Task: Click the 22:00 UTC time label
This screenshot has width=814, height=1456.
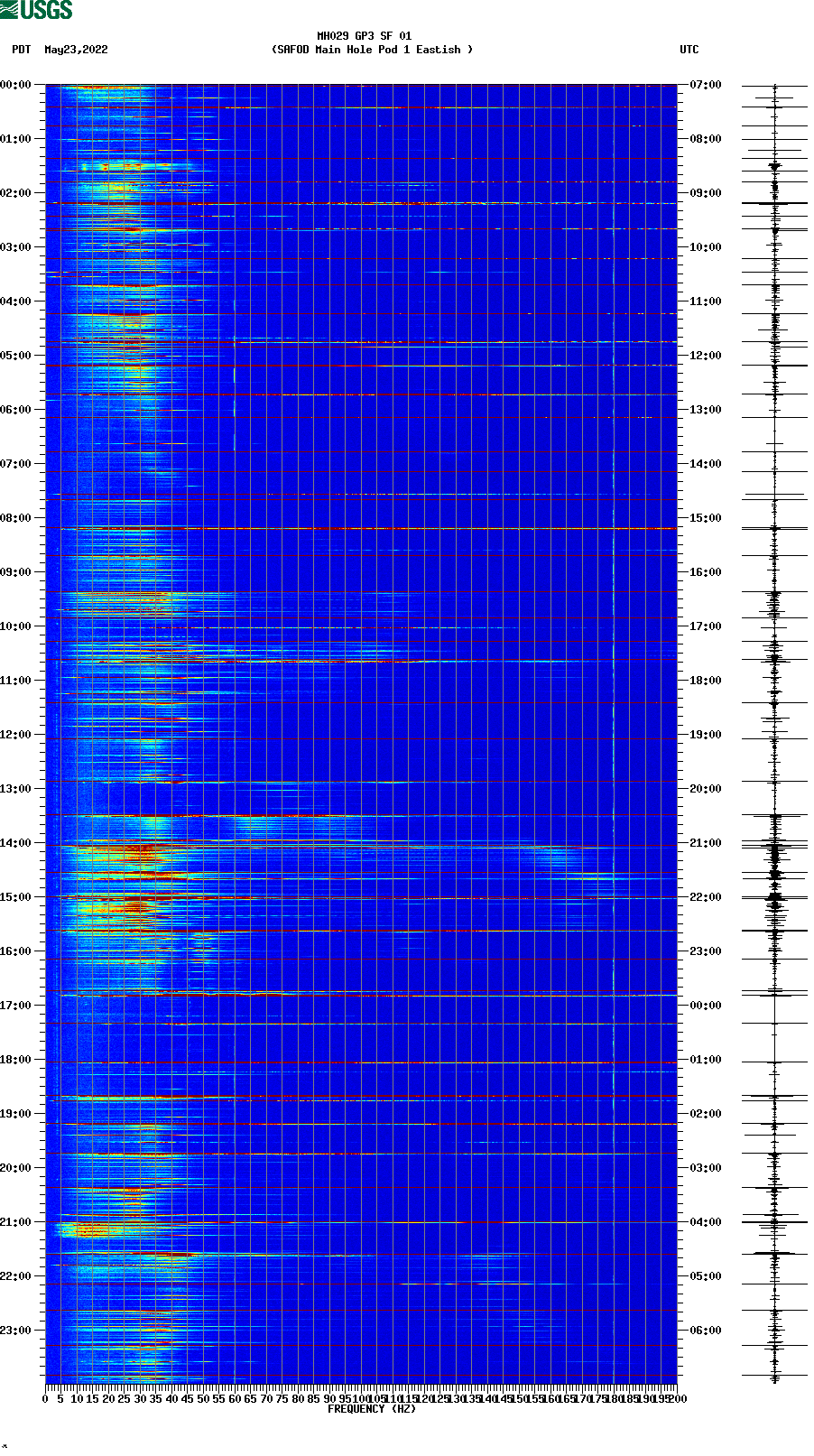Action: tap(706, 897)
